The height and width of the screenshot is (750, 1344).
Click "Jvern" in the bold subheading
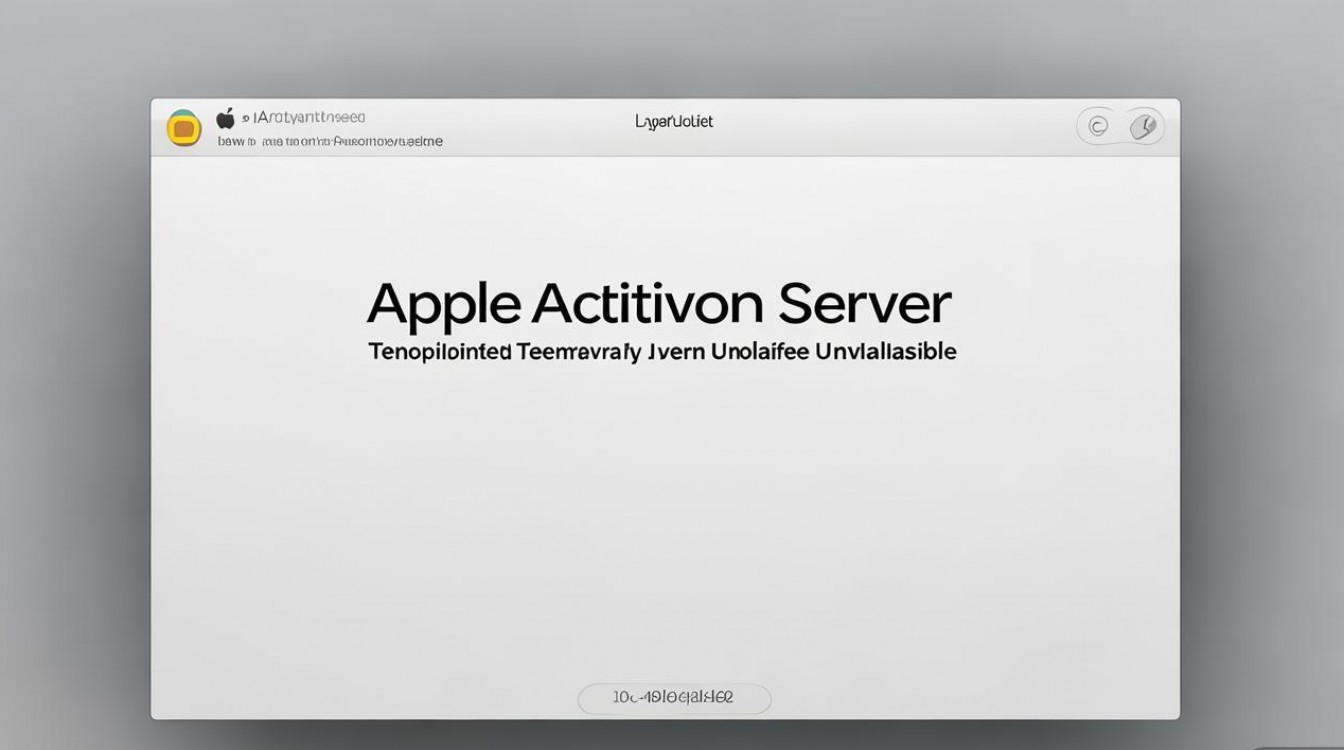676,352
